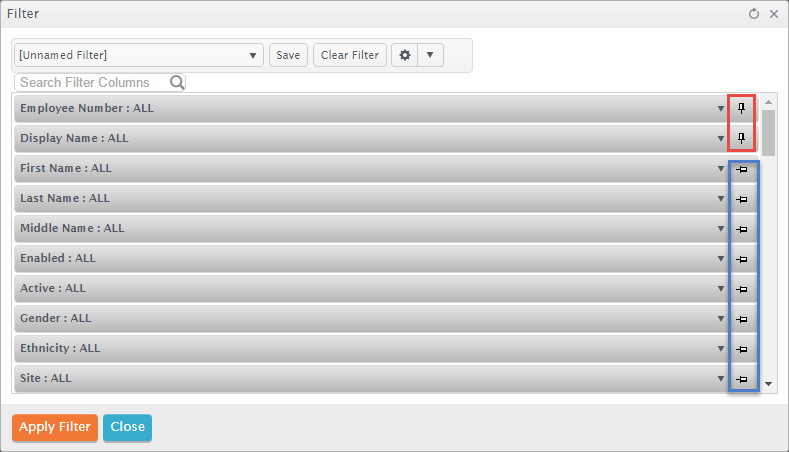Viewport: 789px width, 452px height.
Task: Click the orange Apply Filter button
Action: click(x=55, y=427)
